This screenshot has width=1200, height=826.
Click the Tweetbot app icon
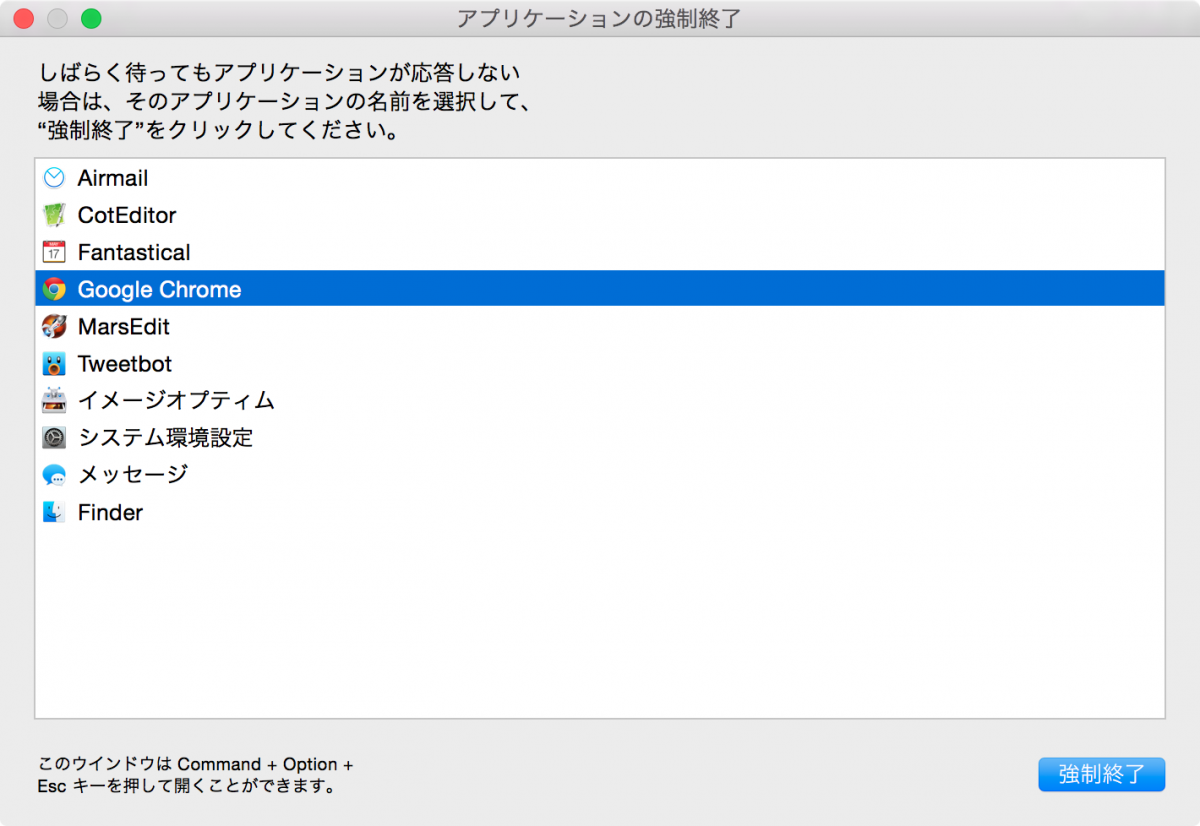(x=54, y=364)
